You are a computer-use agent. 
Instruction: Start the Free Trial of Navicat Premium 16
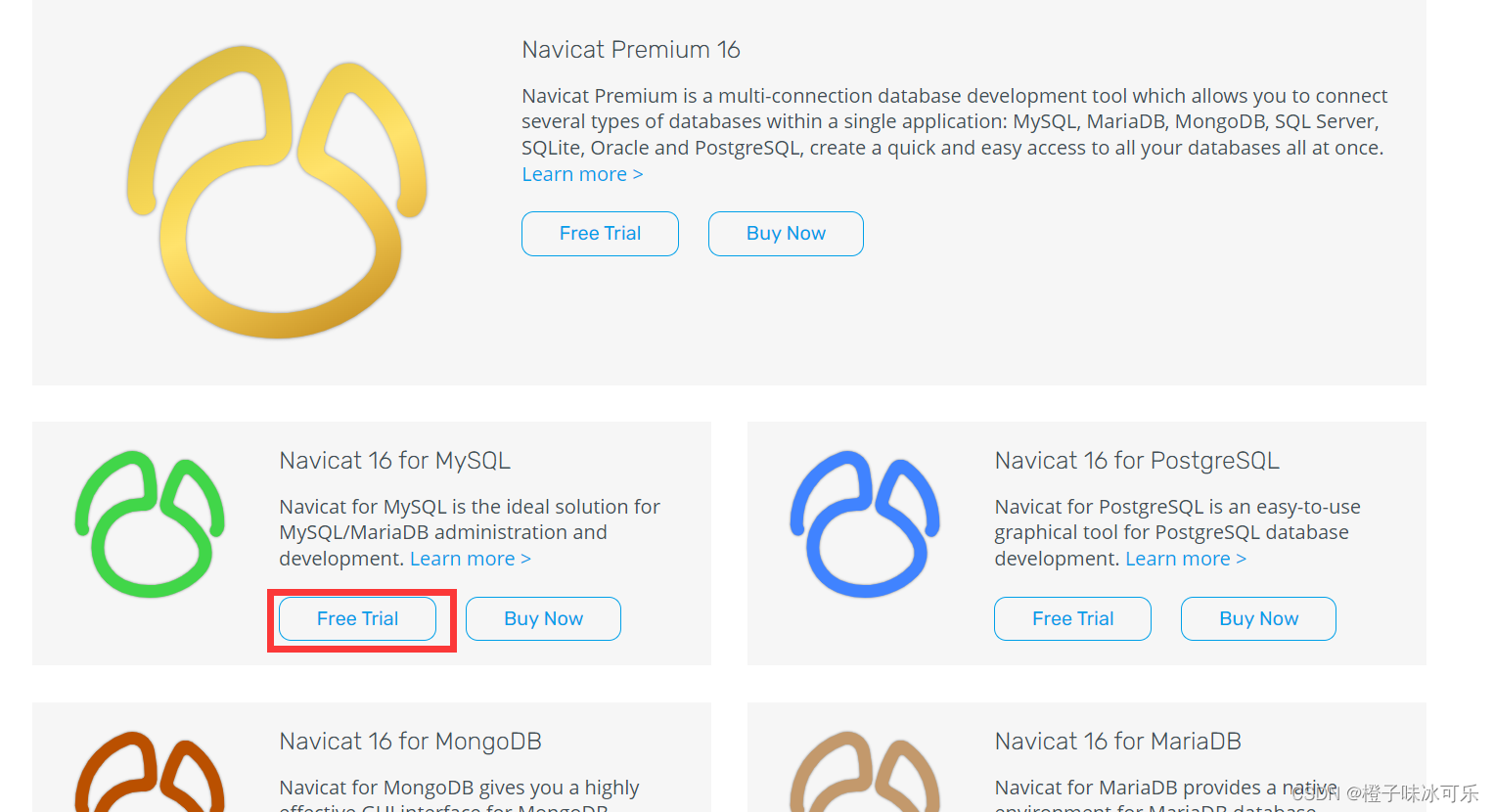click(x=600, y=233)
